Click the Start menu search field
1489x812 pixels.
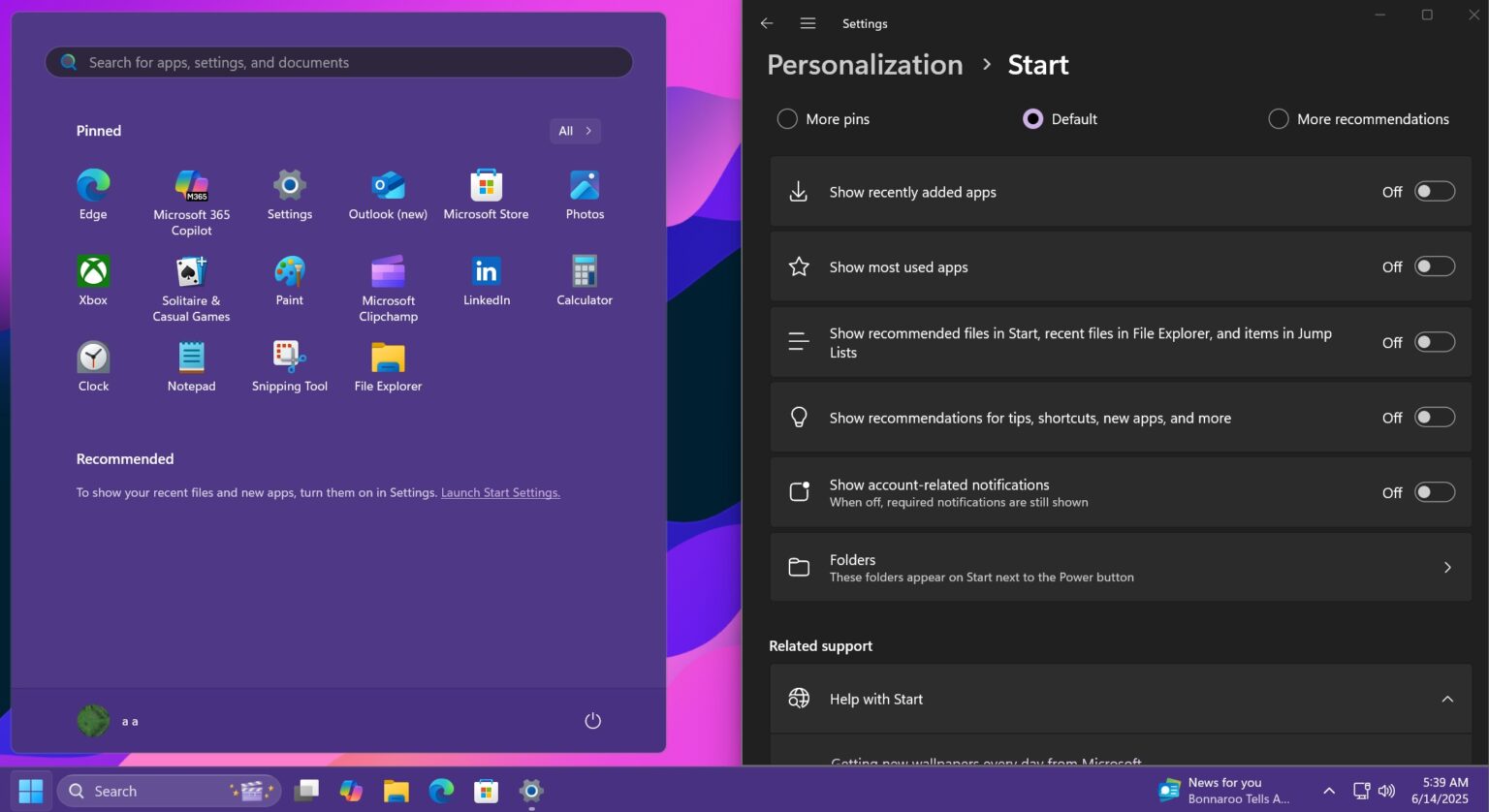[338, 62]
